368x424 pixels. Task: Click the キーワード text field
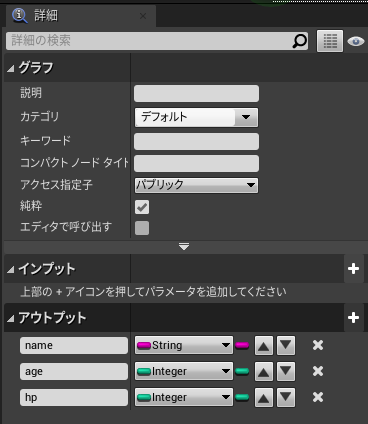click(196, 141)
